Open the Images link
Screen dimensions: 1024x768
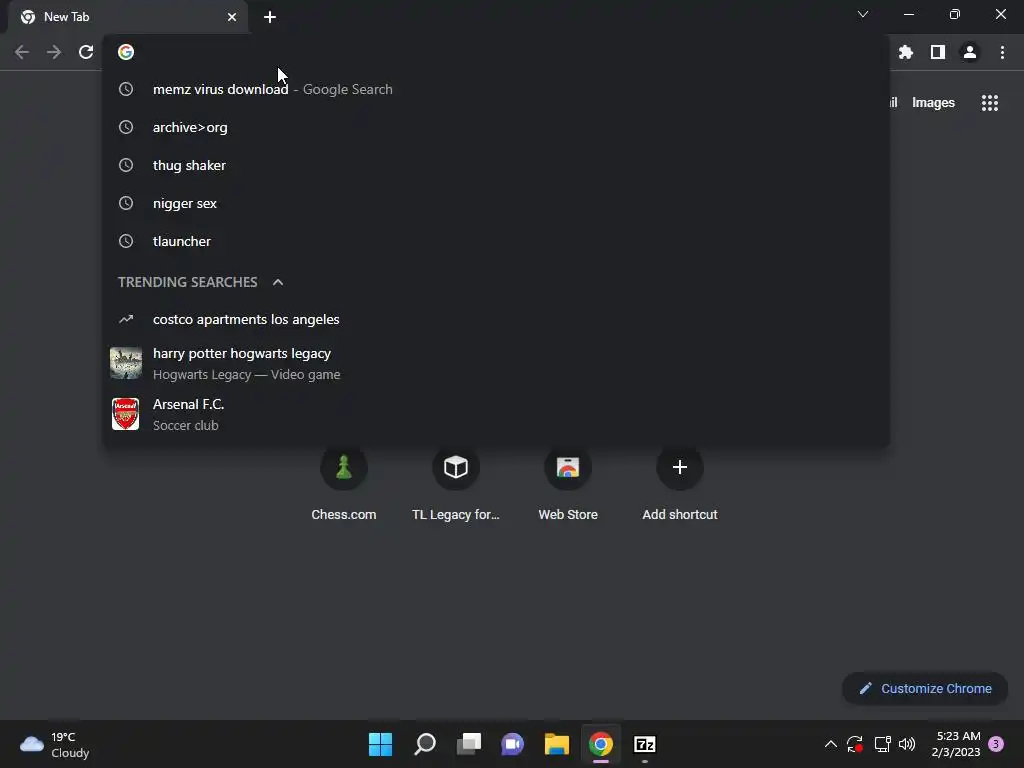(933, 103)
